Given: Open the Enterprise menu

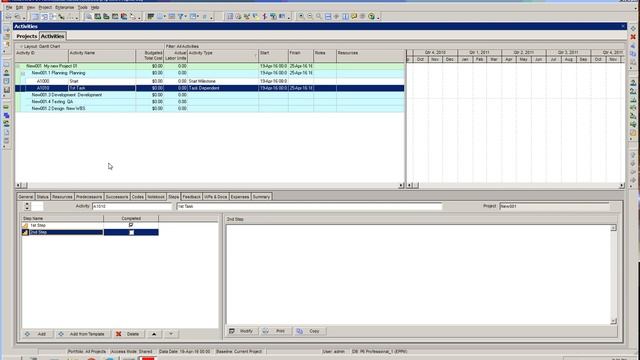Looking at the screenshot, I should [x=64, y=7].
